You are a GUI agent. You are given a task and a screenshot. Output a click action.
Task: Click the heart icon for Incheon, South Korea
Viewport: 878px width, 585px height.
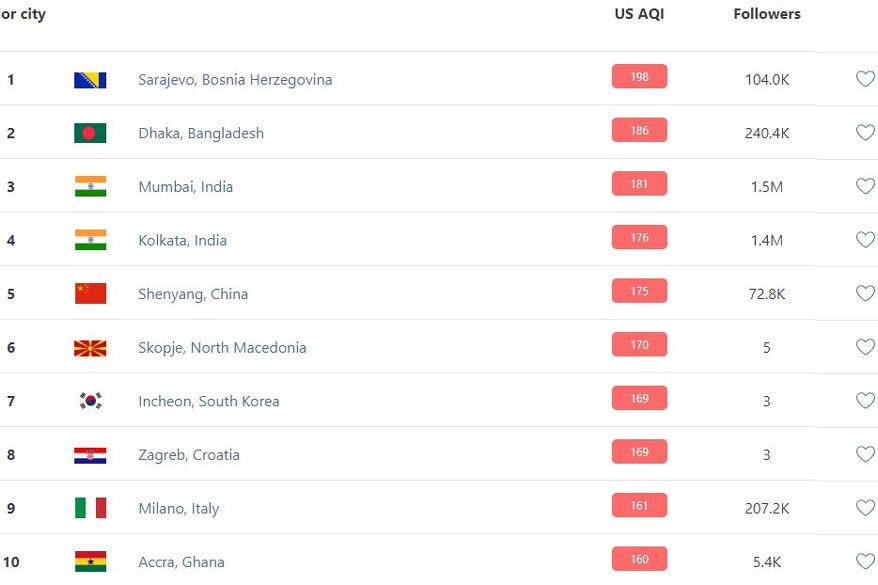coord(865,401)
